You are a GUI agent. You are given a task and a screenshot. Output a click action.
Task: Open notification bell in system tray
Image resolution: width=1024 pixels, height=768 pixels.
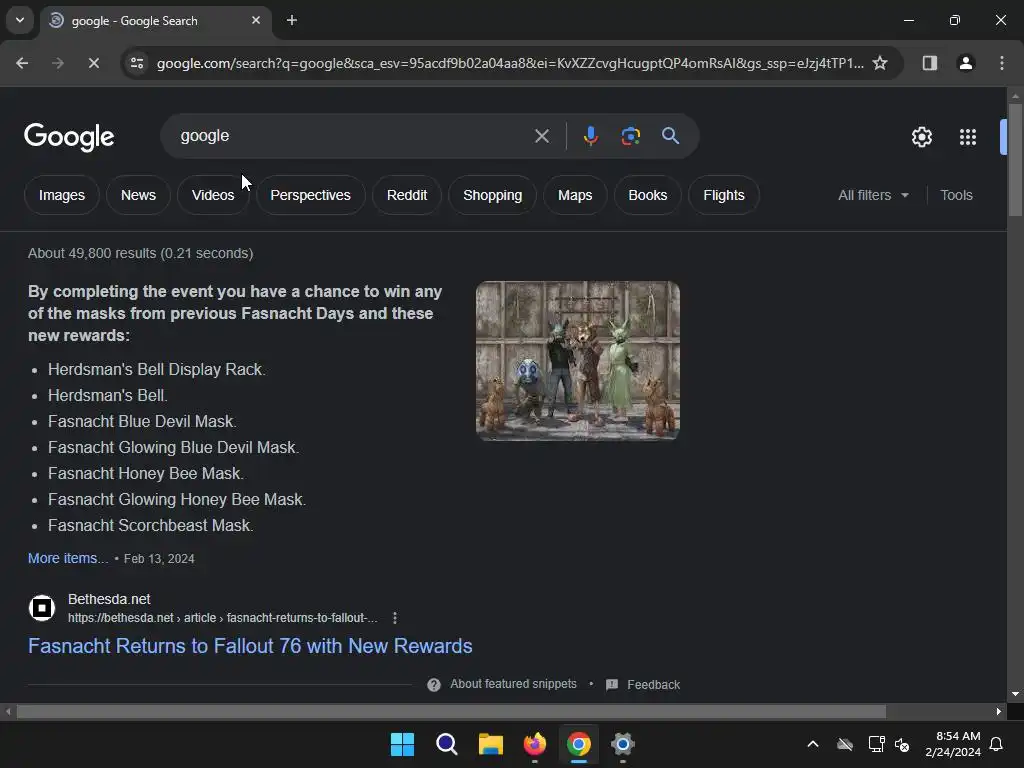(x=996, y=744)
